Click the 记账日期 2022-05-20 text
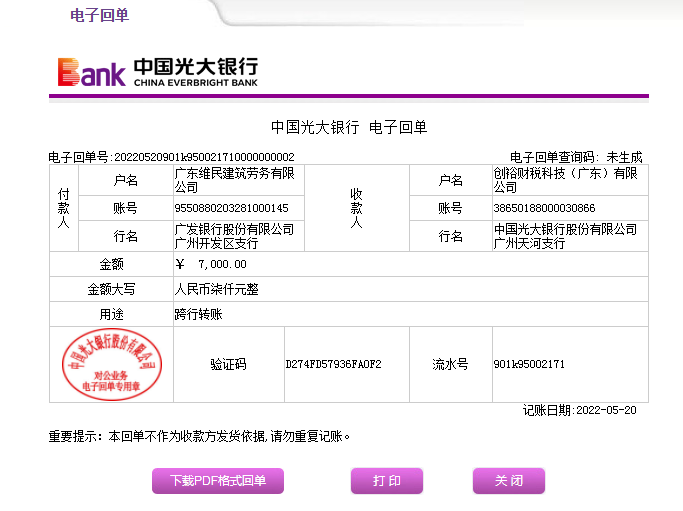Image resolution: width=683 pixels, height=511 pixels. pyautogui.click(x=579, y=411)
